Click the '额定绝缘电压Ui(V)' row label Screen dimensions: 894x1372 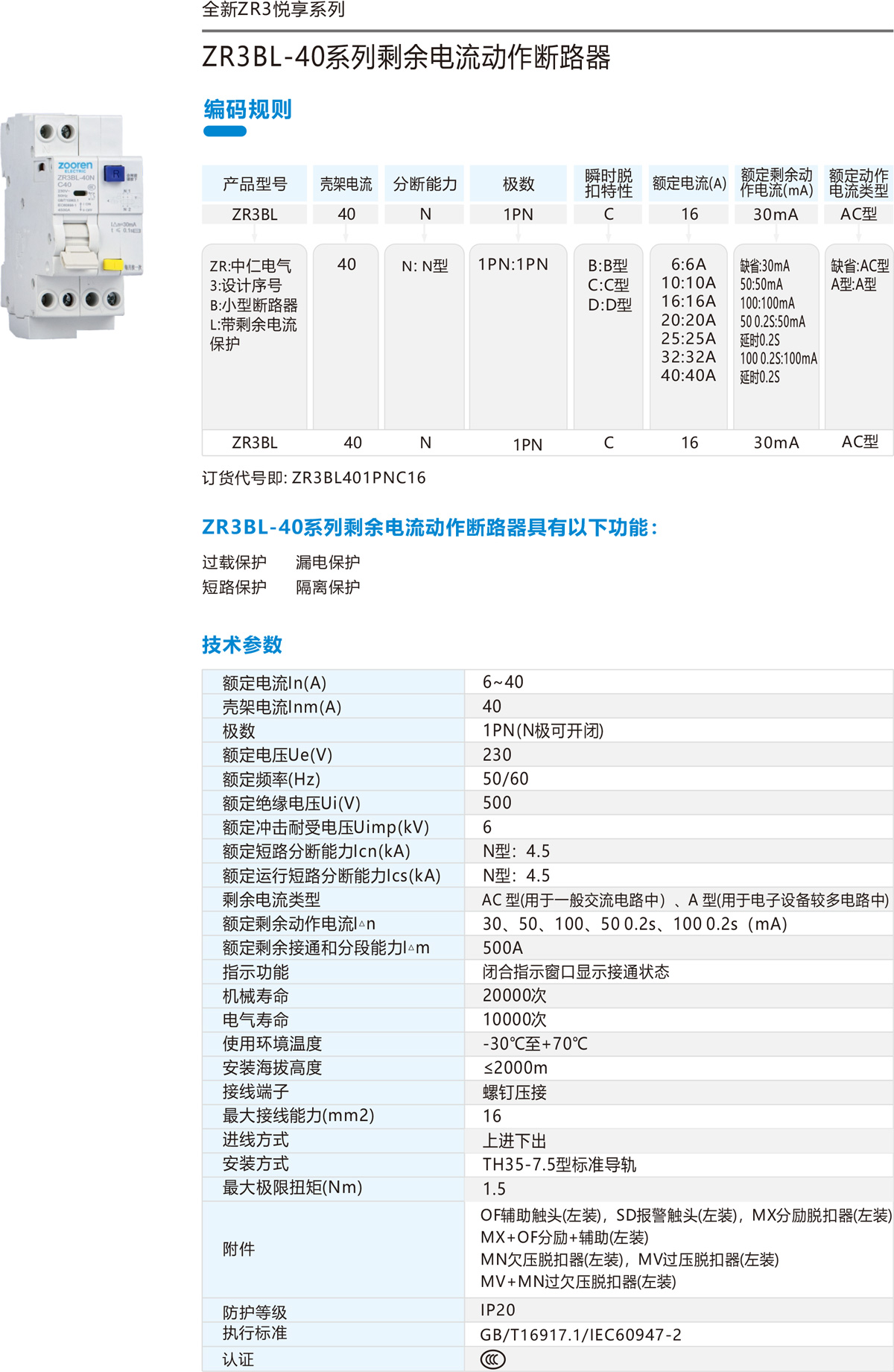point(291,803)
